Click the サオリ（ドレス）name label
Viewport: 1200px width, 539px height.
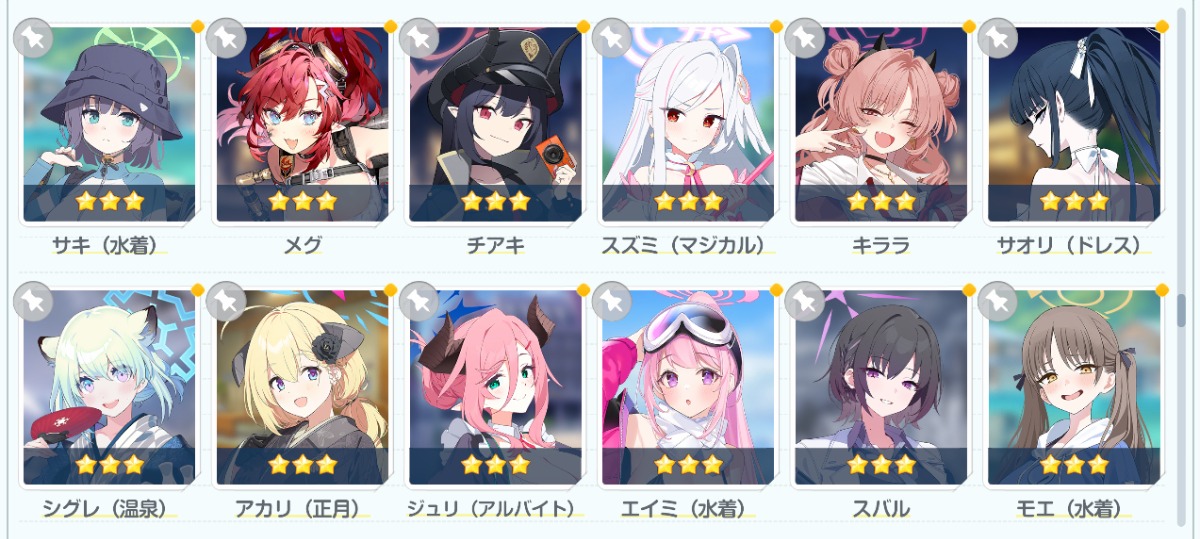(x=1070, y=245)
